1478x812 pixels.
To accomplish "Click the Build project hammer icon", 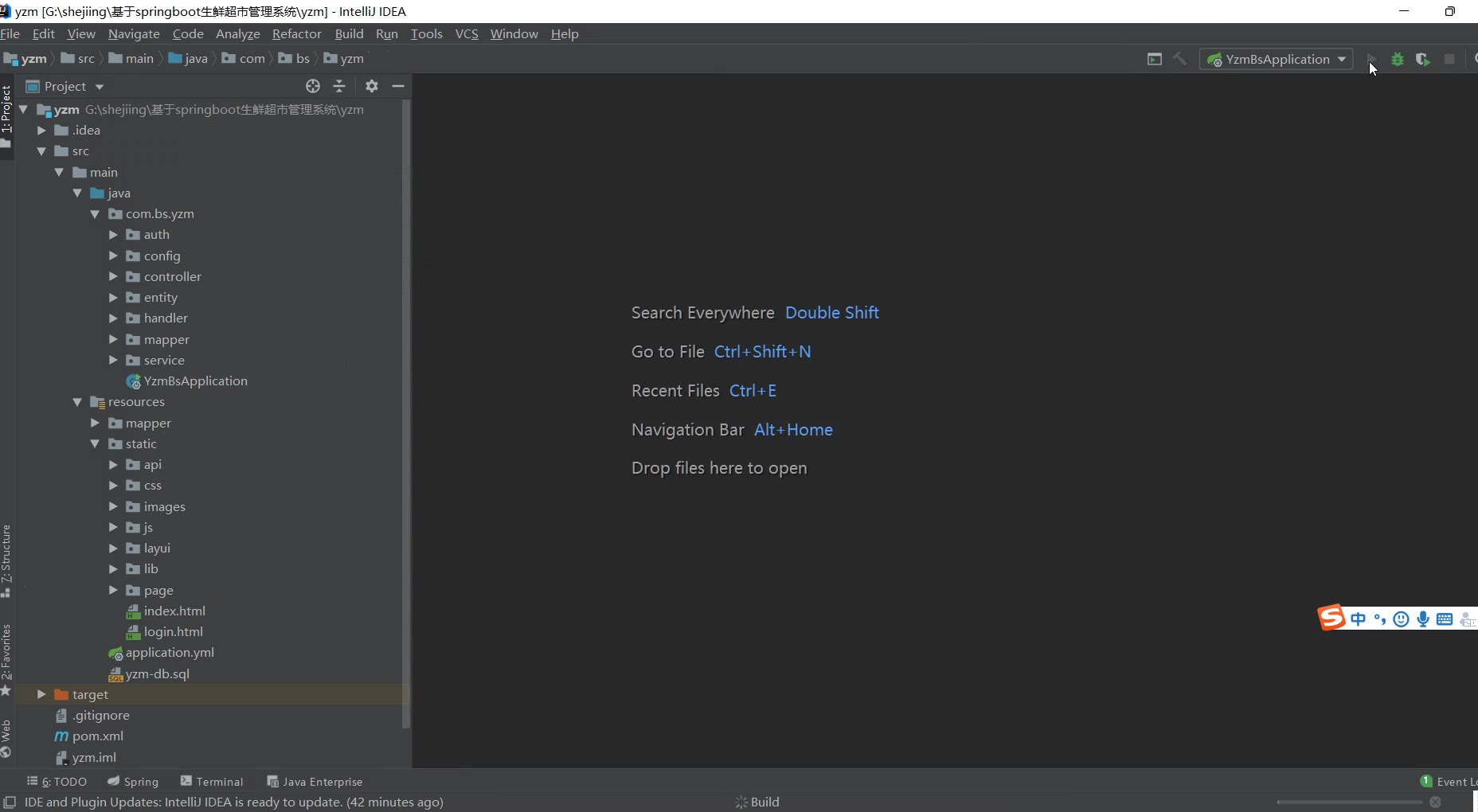I will [x=1180, y=59].
